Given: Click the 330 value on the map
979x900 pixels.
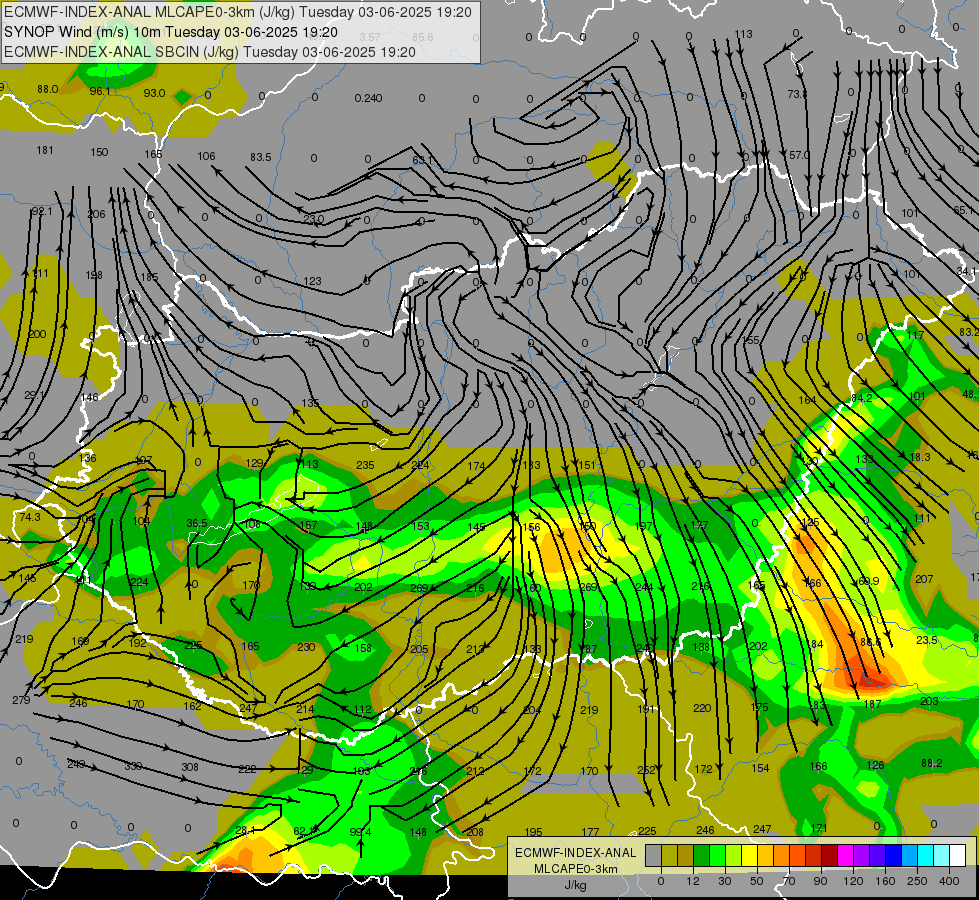Looking at the screenshot, I should click(x=133, y=766).
